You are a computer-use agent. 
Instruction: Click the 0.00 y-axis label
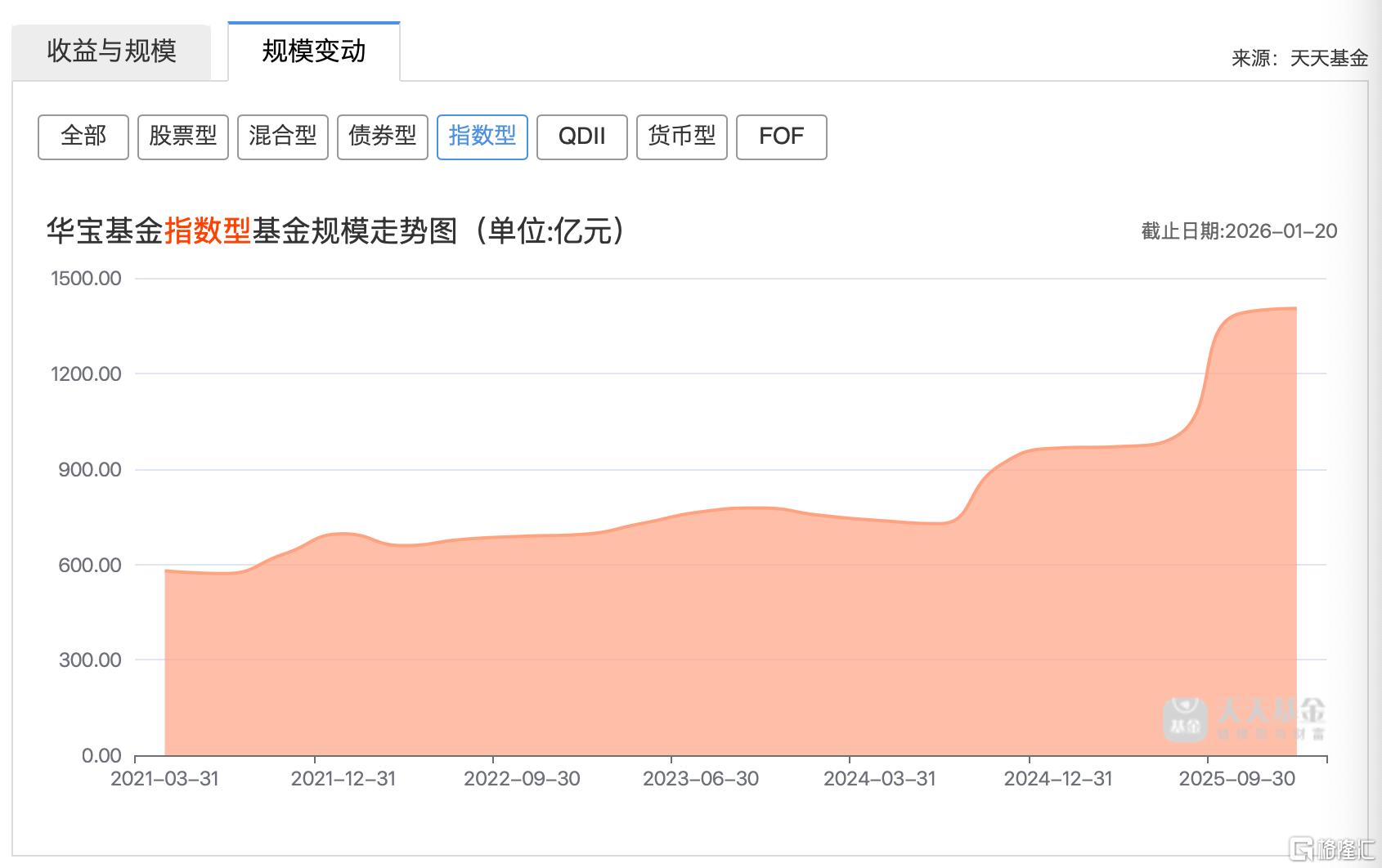point(101,756)
